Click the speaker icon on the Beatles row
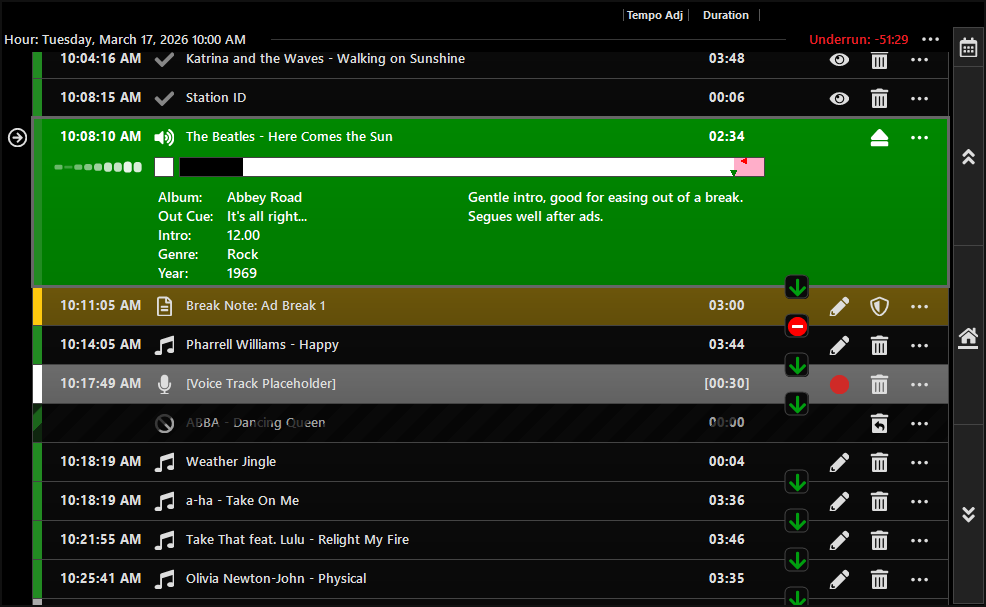The width and height of the screenshot is (986, 607). [164, 137]
